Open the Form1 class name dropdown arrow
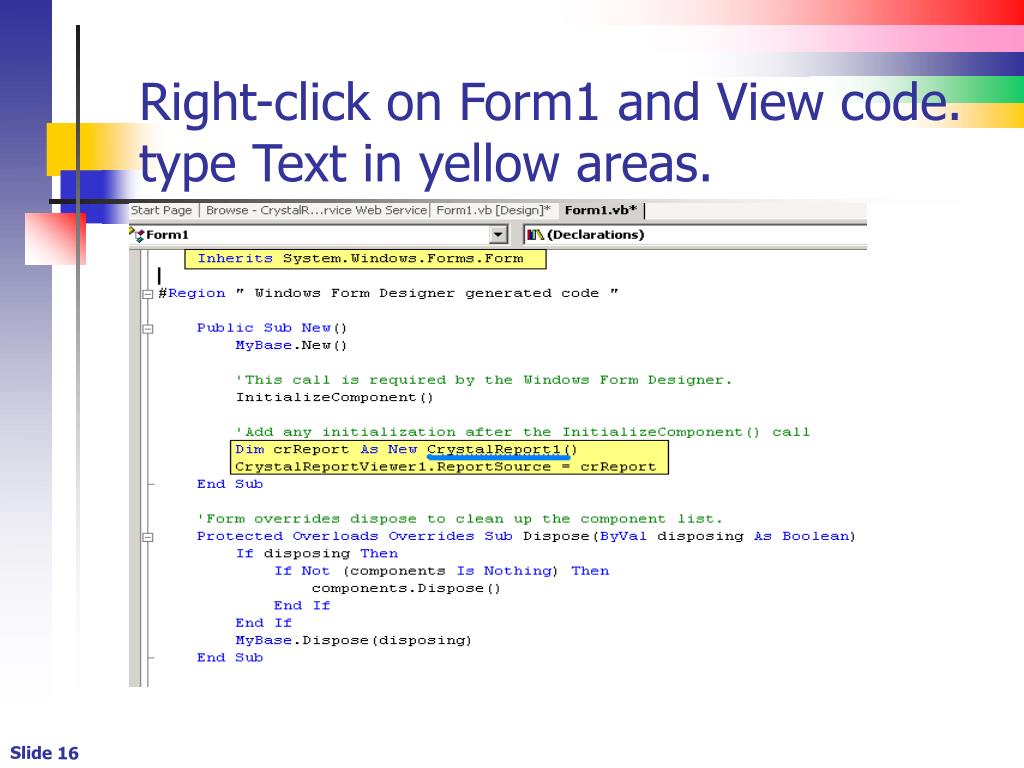The width and height of the screenshot is (1024, 768). tap(499, 234)
